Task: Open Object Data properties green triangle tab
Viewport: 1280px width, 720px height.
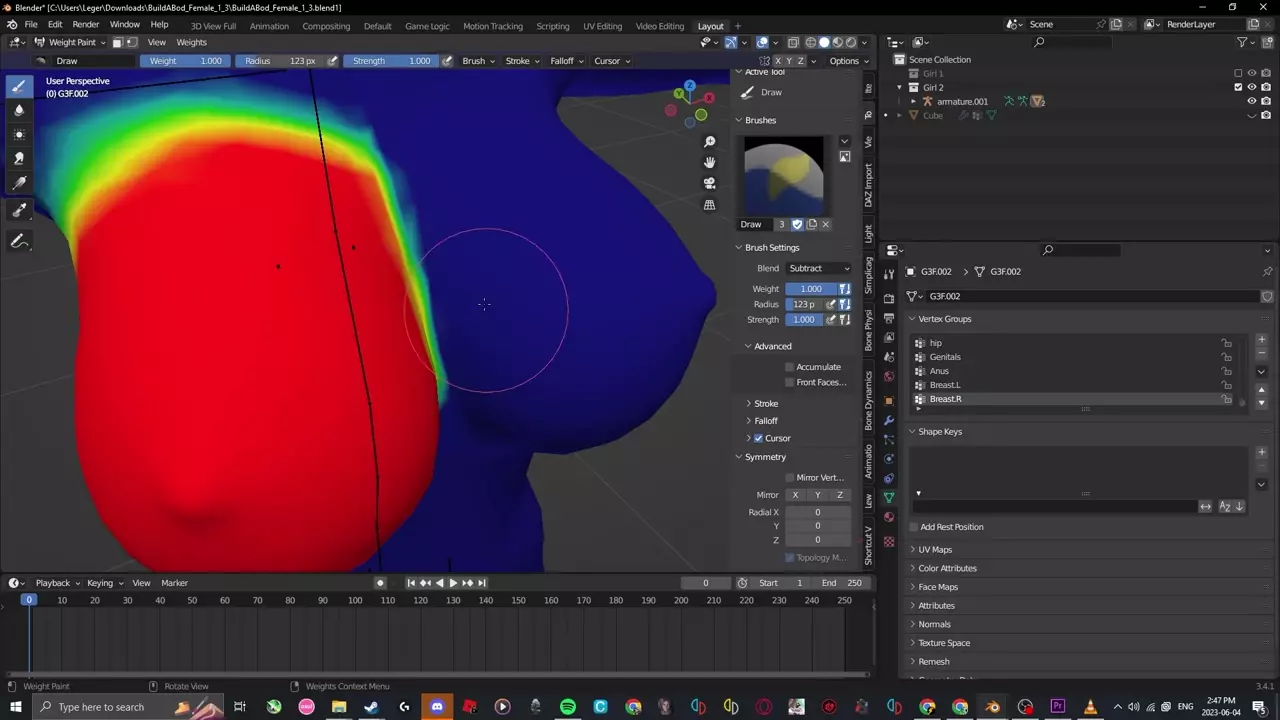Action: tap(889, 497)
